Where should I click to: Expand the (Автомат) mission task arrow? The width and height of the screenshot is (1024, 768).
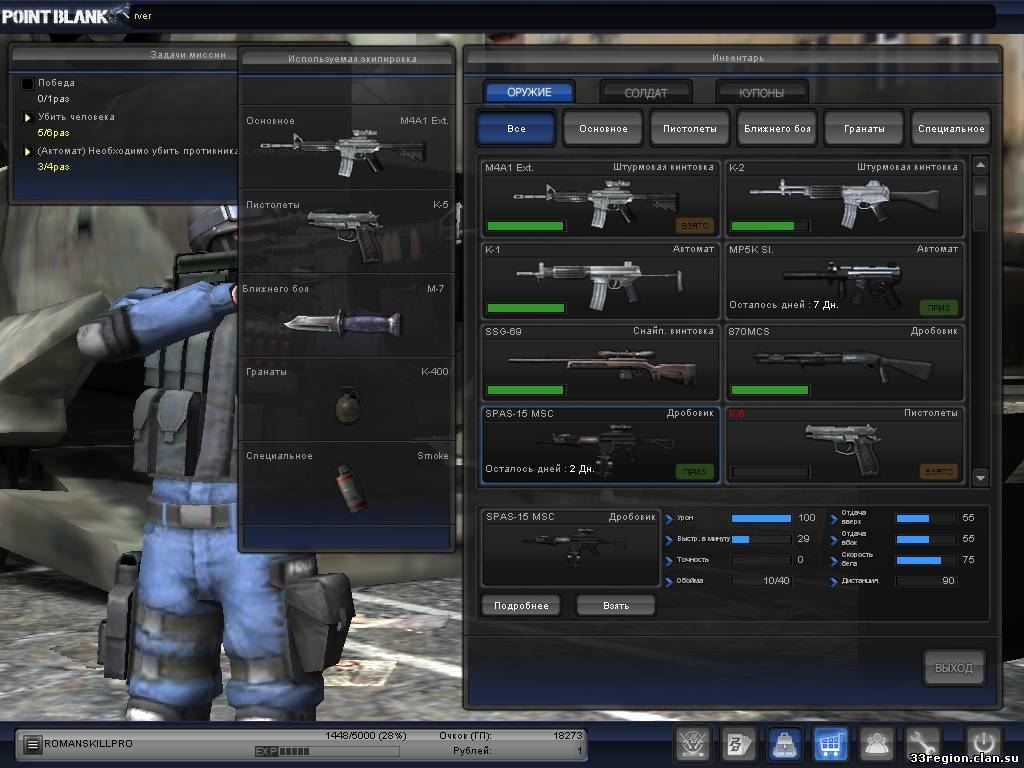pos(27,152)
